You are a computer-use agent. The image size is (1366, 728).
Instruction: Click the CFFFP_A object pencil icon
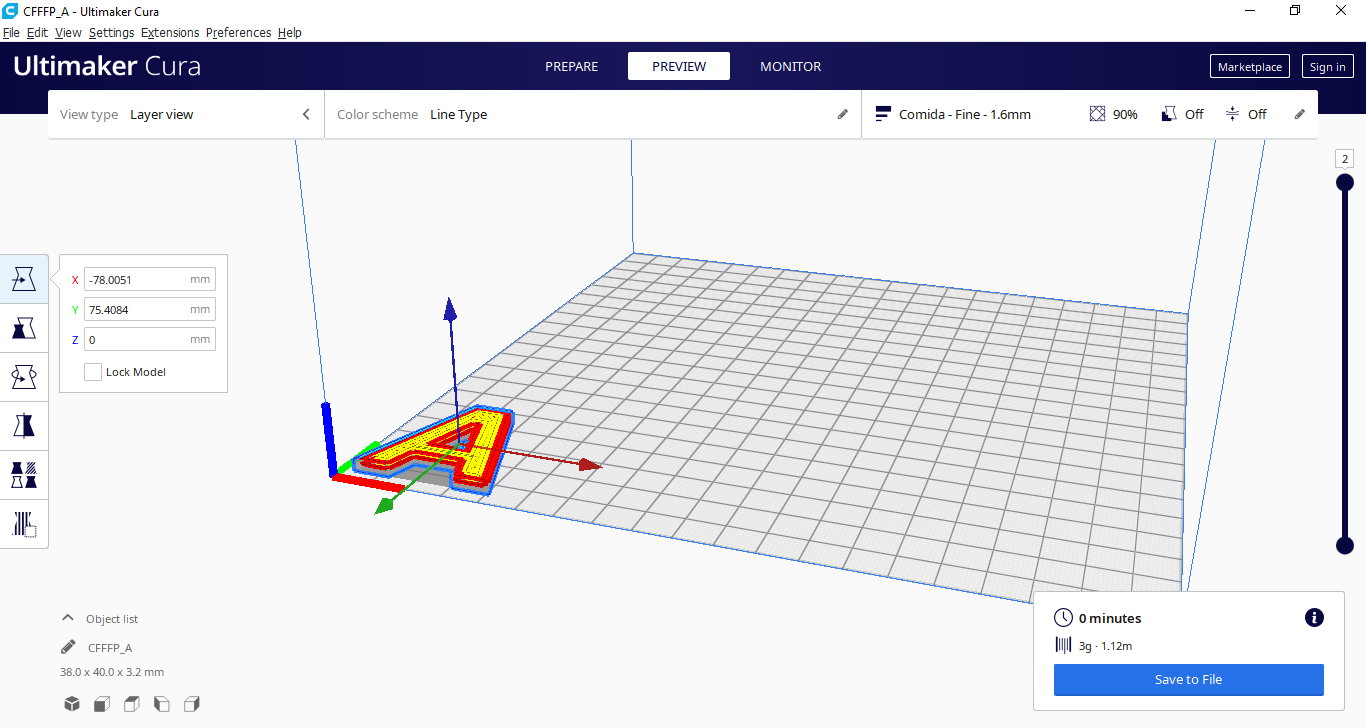coord(68,647)
